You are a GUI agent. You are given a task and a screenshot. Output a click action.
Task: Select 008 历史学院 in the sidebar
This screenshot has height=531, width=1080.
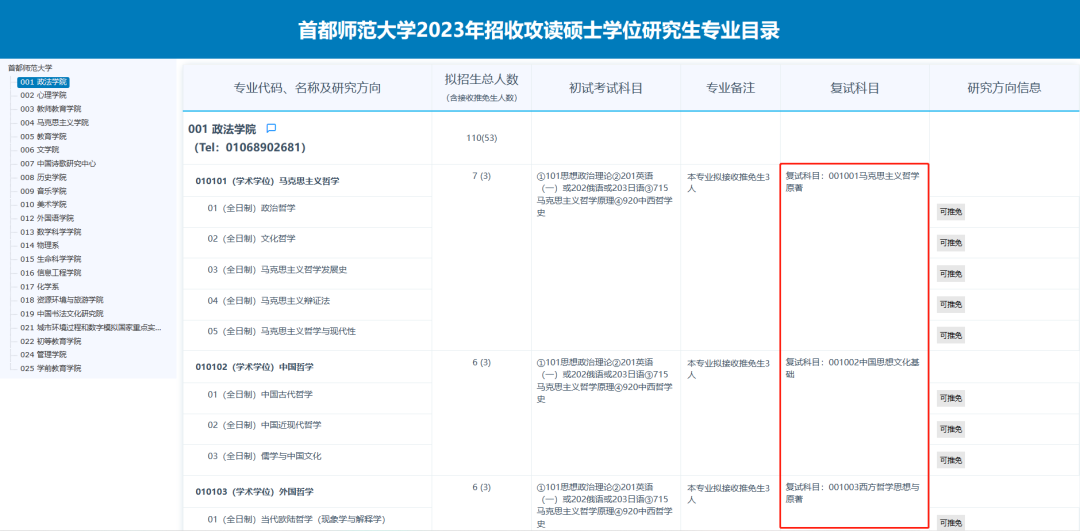click(43, 177)
